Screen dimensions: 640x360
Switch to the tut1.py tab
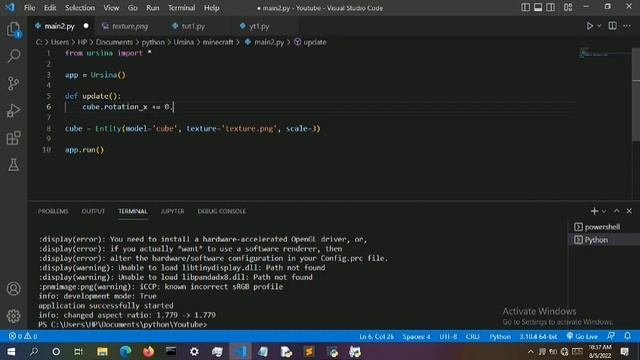[193, 26]
